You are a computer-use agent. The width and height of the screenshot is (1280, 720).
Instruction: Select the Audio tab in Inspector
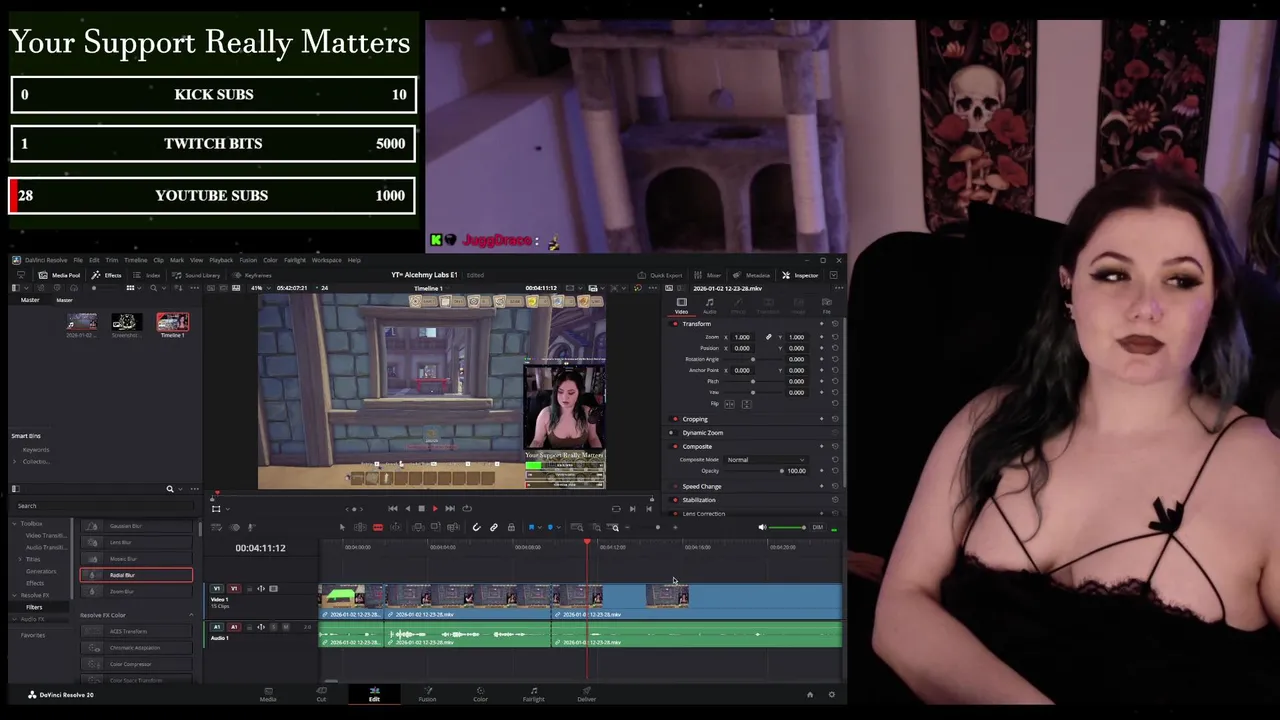click(x=709, y=305)
